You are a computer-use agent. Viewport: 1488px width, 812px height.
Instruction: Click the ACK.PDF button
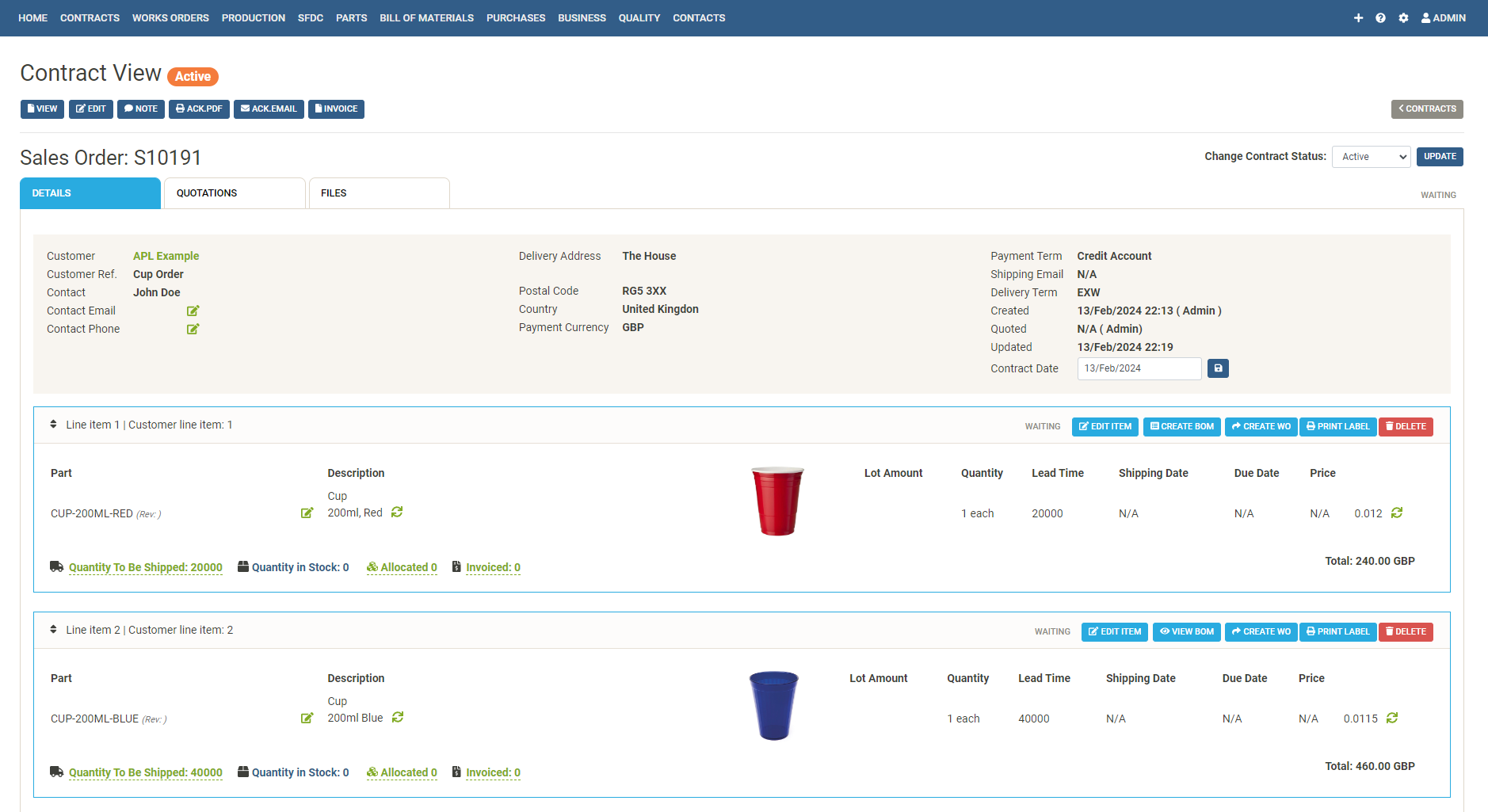(199, 109)
